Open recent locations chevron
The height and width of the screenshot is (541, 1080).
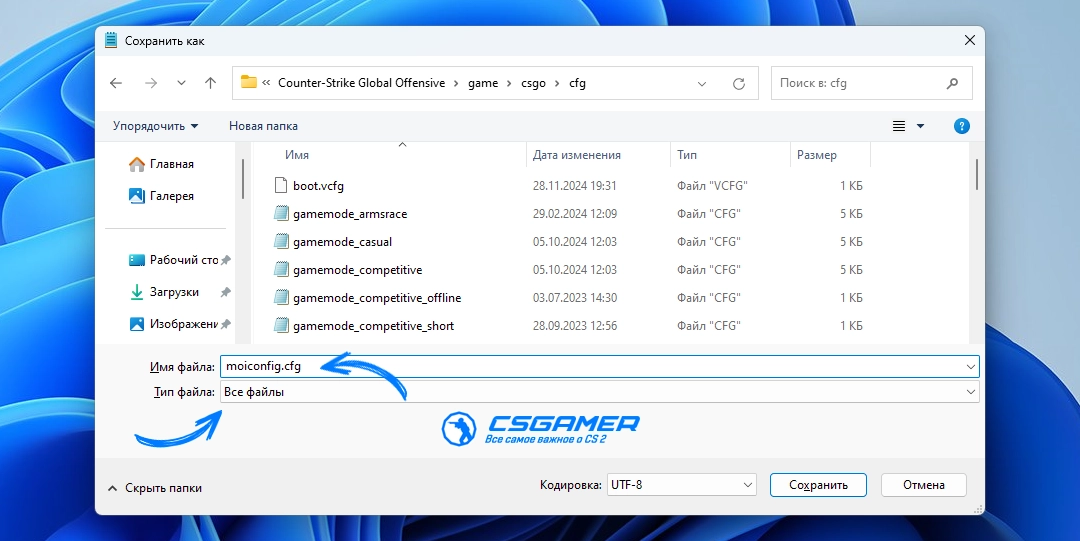(181, 83)
